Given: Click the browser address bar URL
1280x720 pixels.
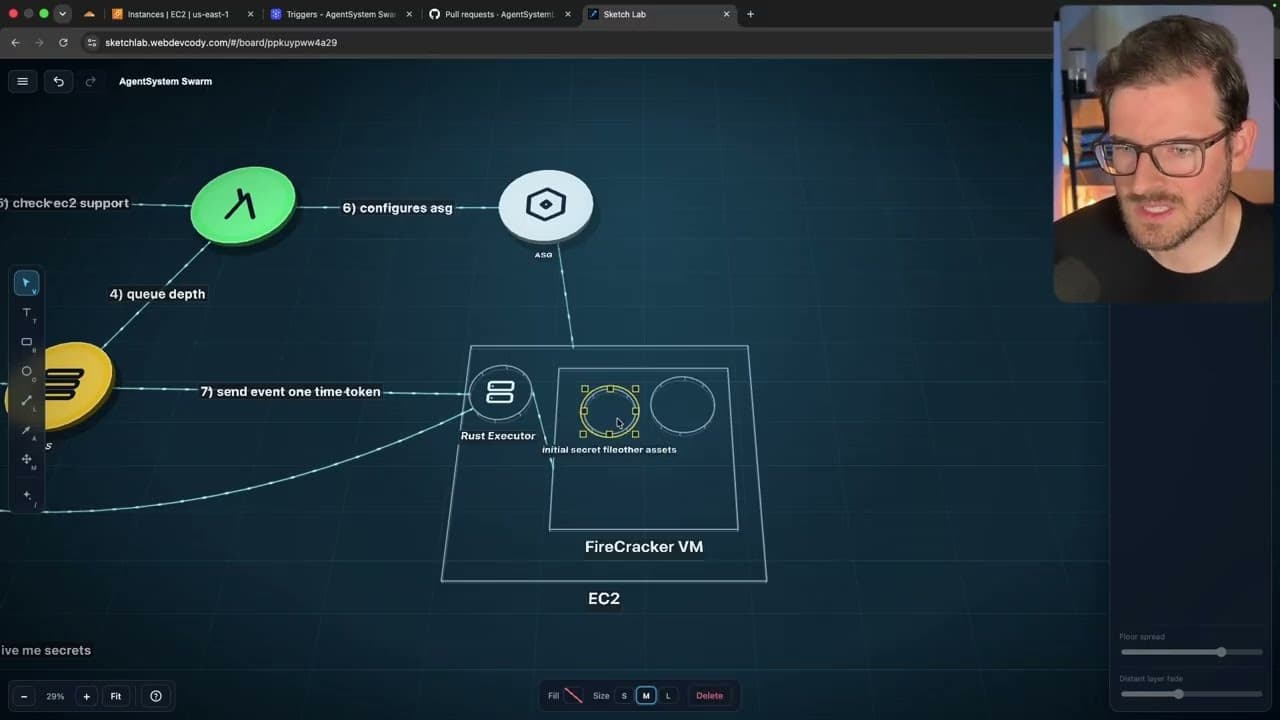Looking at the screenshot, I should pyautogui.click(x=221, y=43).
